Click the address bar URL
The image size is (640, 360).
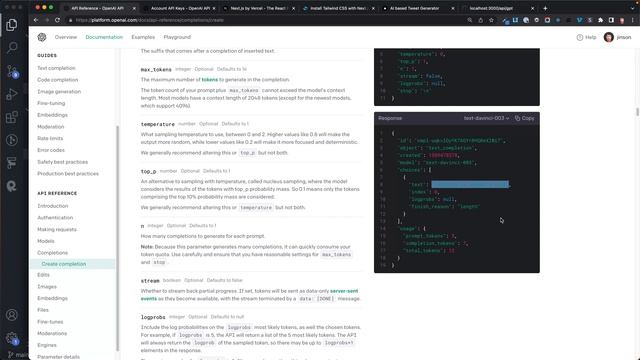(x=149, y=20)
